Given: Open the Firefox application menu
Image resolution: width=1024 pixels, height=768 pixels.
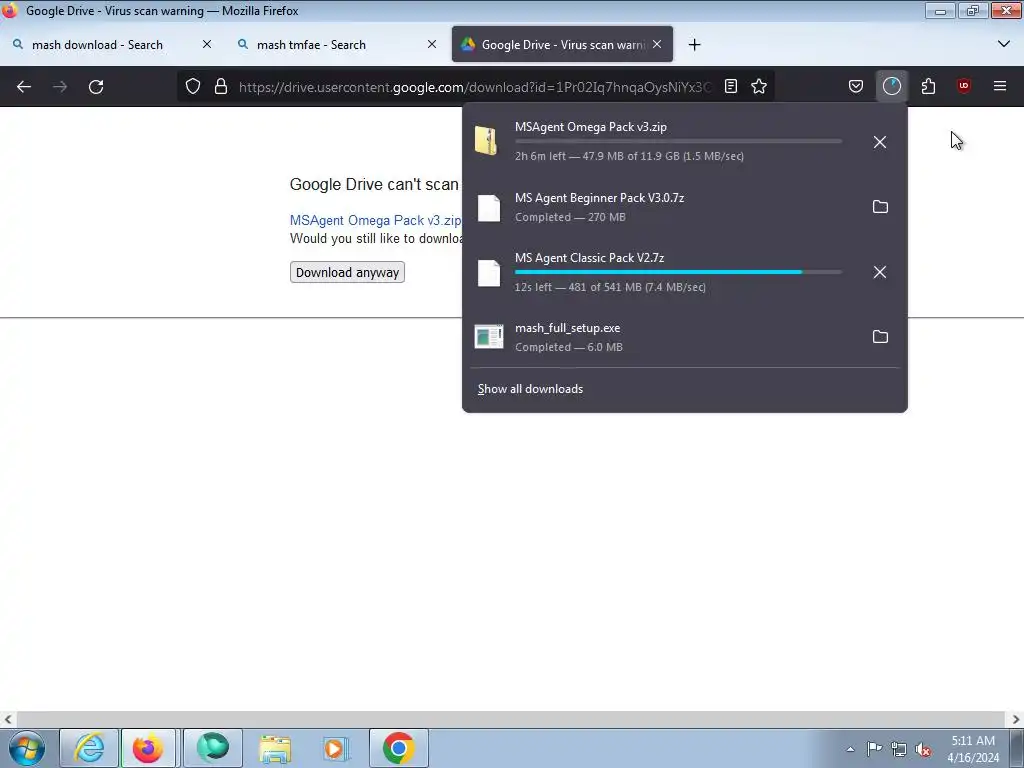Looking at the screenshot, I should [1000, 86].
